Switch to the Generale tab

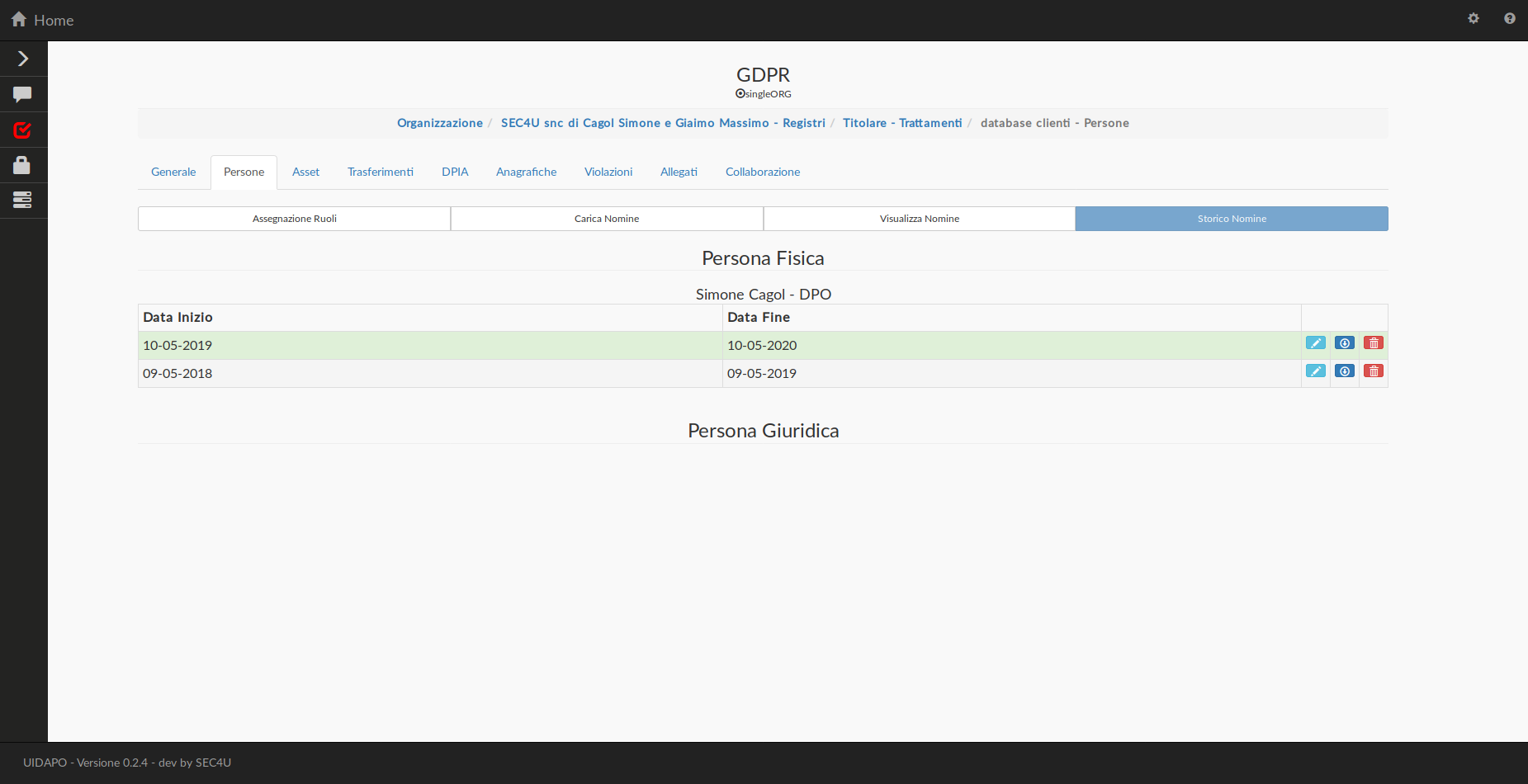(173, 172)
